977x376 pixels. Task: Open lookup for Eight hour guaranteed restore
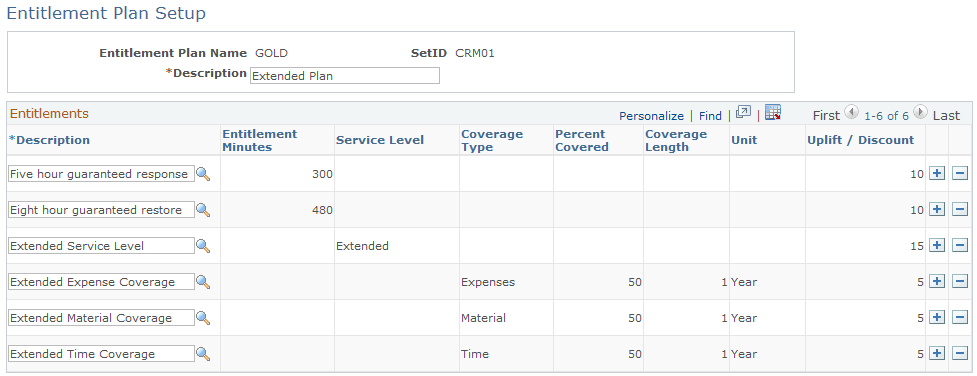(203, 210)
